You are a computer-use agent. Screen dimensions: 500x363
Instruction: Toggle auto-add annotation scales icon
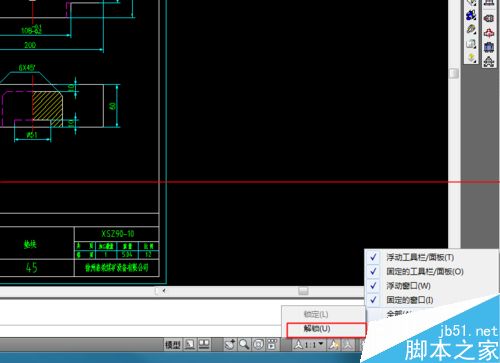(348, 345)
